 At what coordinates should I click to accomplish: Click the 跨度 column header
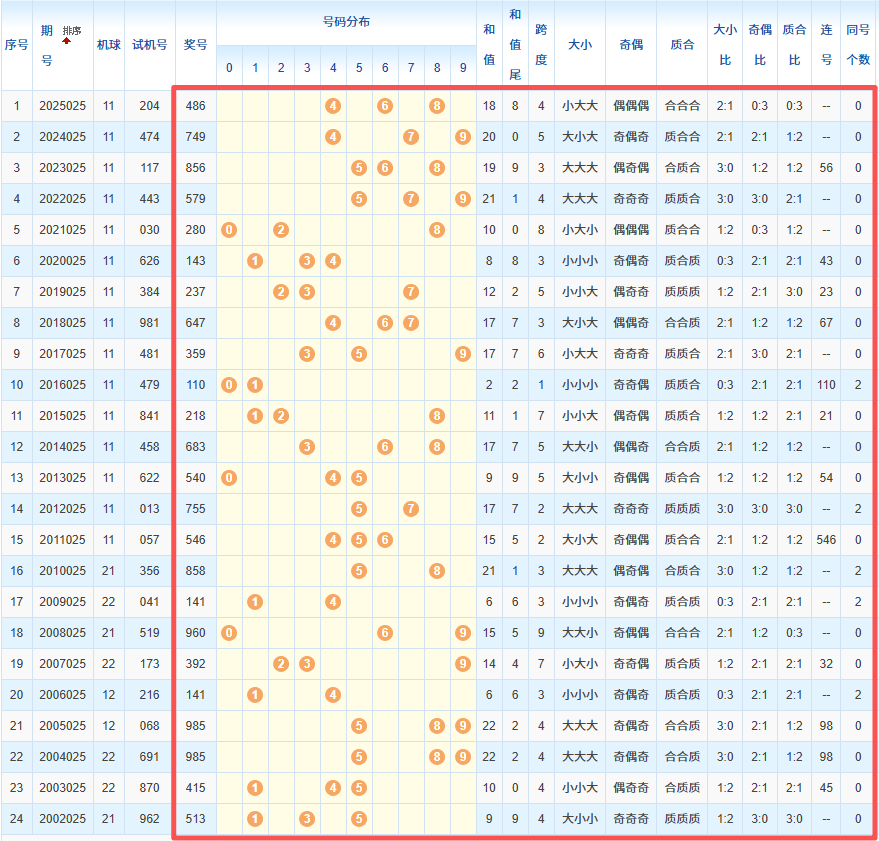click(541, 45)
